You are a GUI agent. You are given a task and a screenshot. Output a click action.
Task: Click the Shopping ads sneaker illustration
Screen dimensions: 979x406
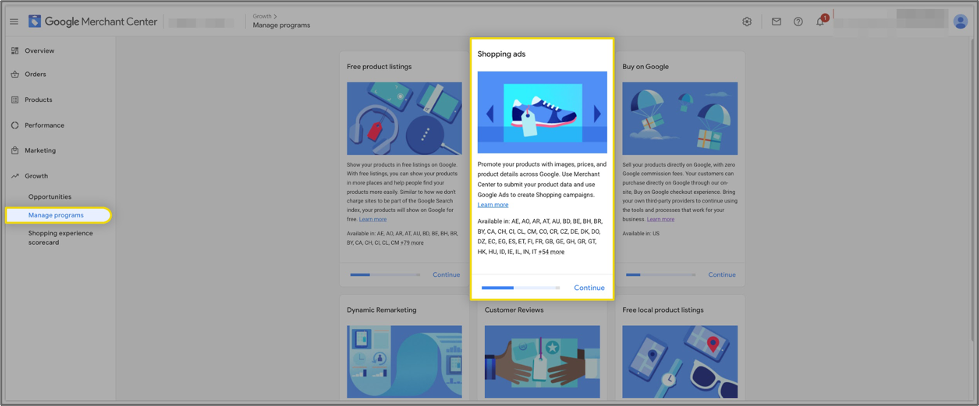click(x=542, y=112)
